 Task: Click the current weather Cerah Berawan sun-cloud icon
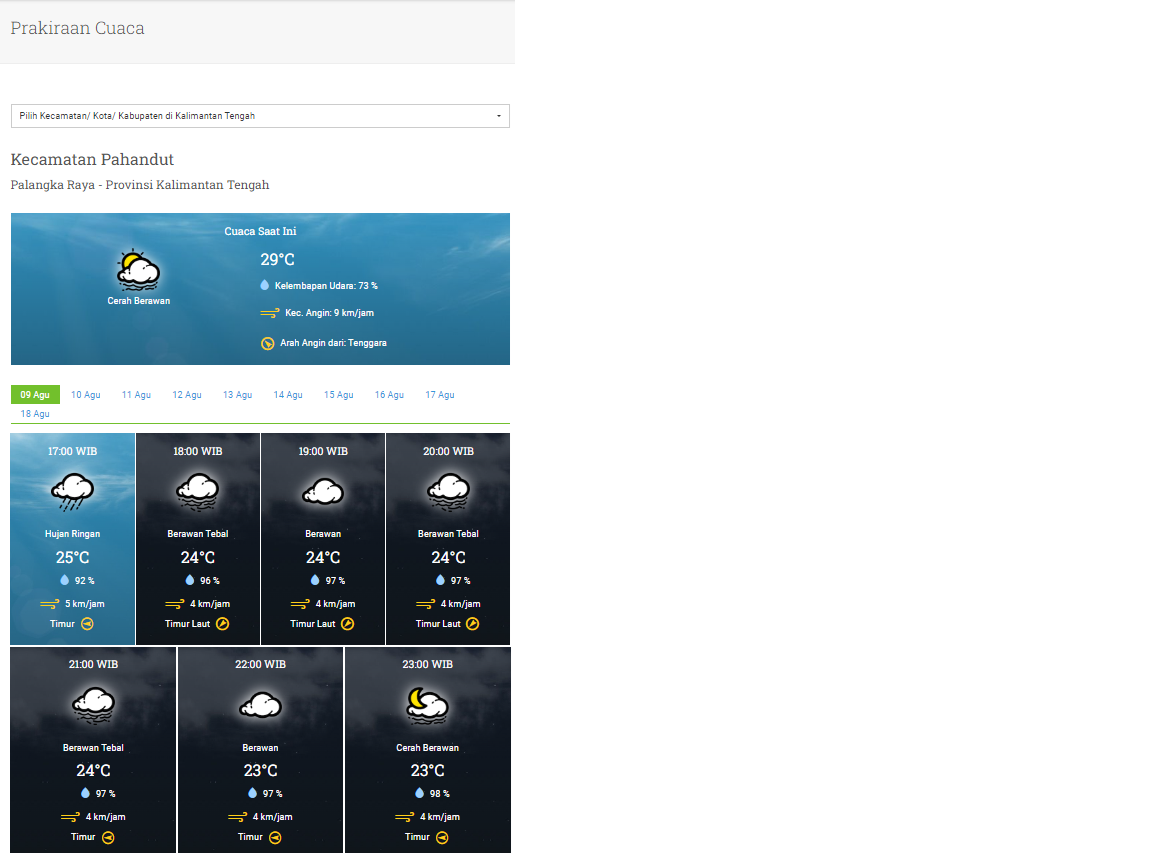(x=138, y=270)
